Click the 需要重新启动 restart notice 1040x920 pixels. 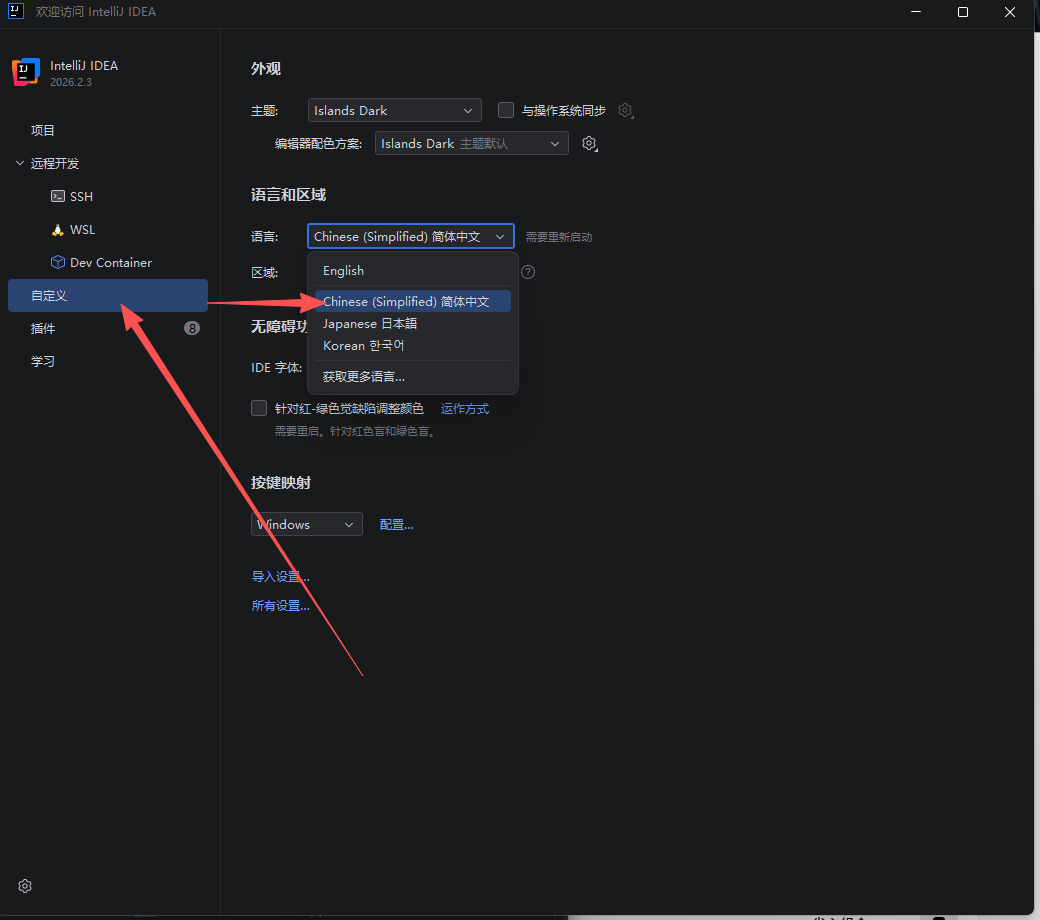(559, 237)
